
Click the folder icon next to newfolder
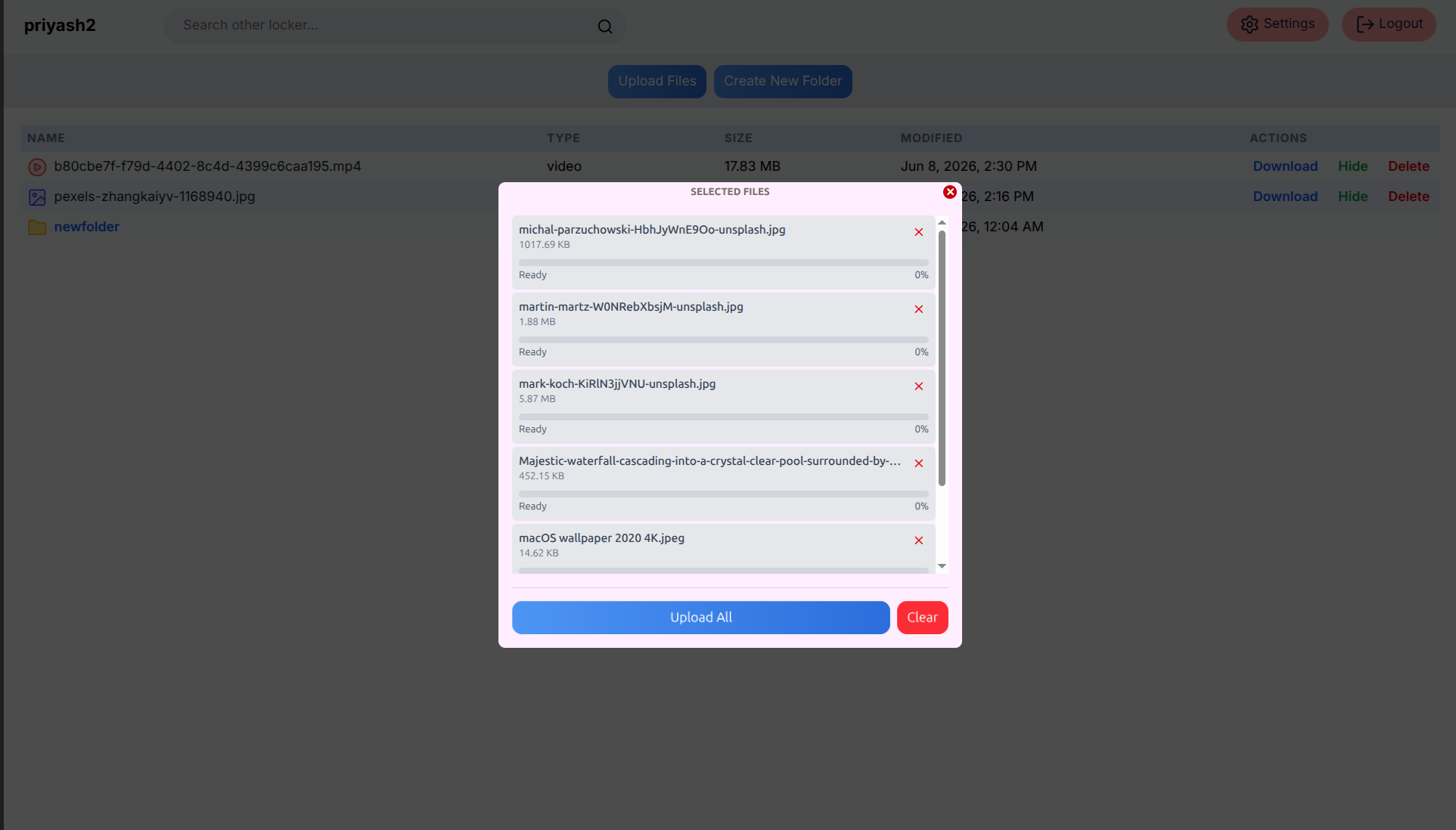(37, 227)
